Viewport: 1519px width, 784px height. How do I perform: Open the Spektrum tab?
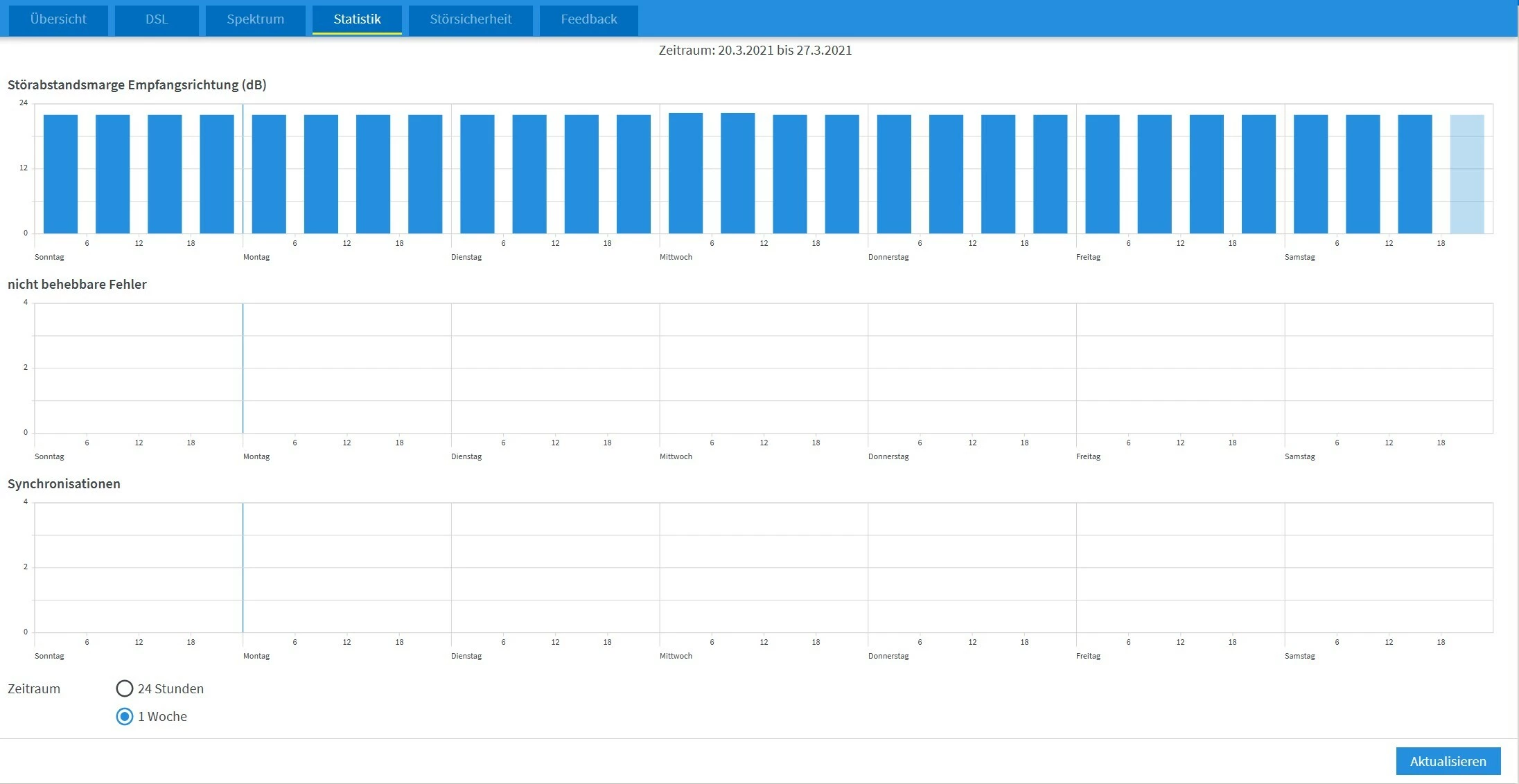pos(255,19)
